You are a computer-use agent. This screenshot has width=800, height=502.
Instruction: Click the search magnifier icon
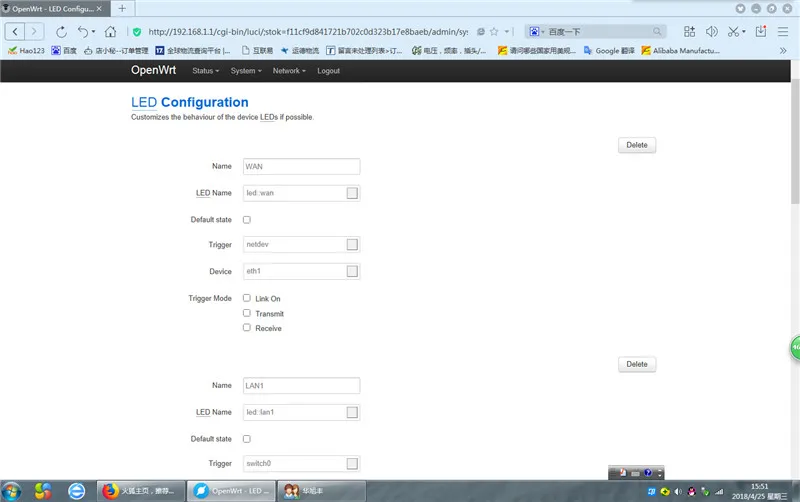657,32
